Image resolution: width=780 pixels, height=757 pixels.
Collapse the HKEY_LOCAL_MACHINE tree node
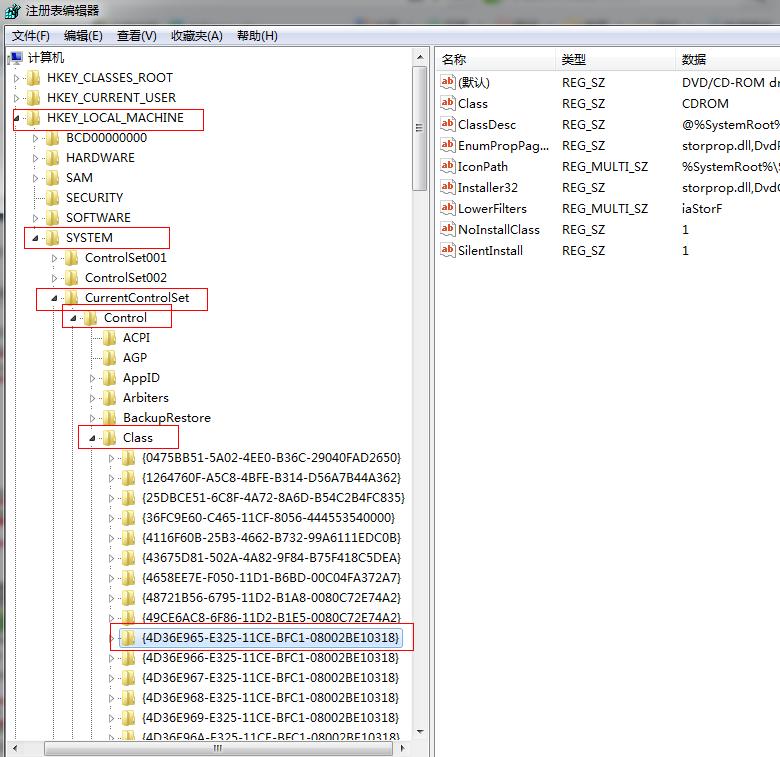click(x=16, y=118)
